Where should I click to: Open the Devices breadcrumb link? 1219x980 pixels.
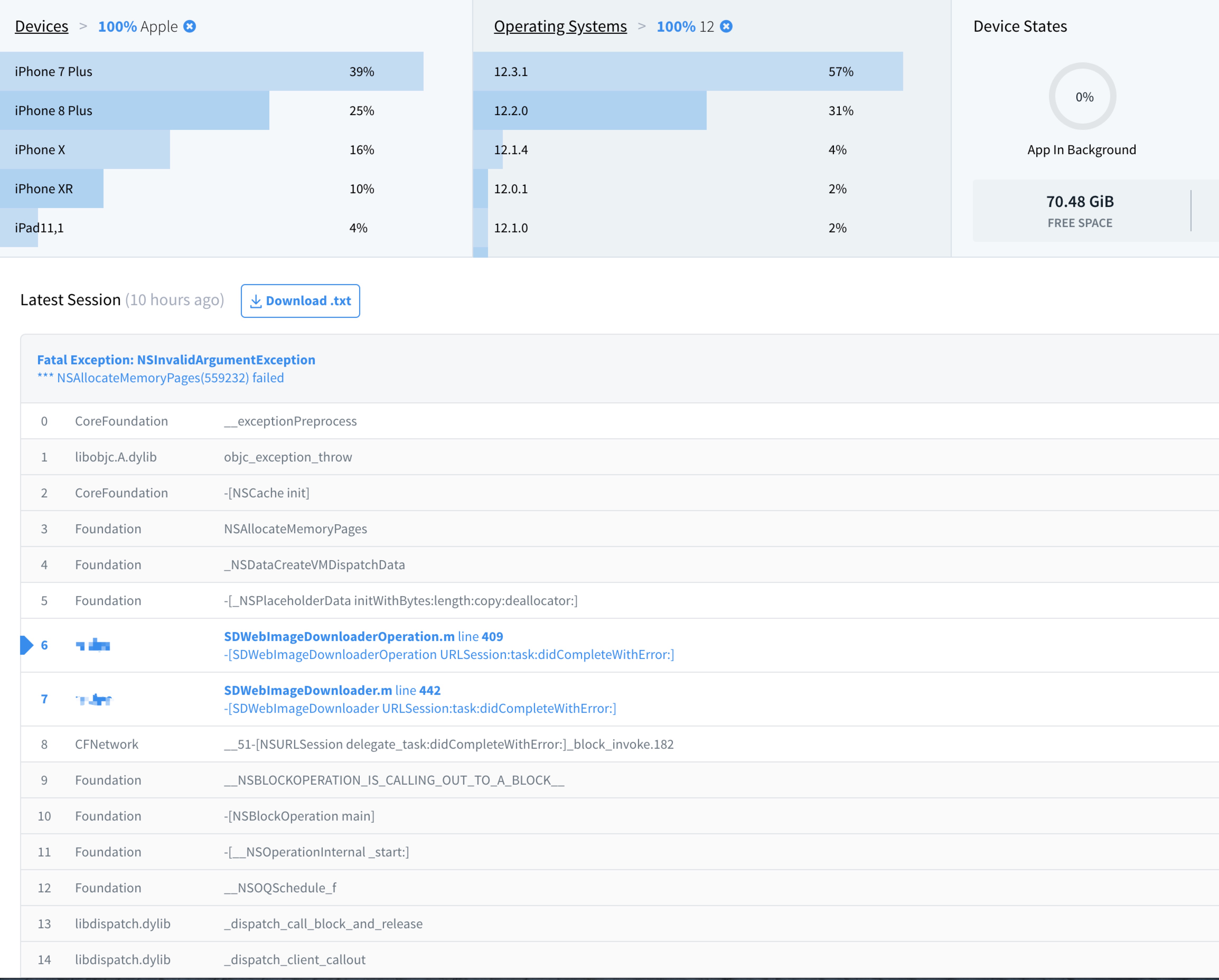point(41,26)
